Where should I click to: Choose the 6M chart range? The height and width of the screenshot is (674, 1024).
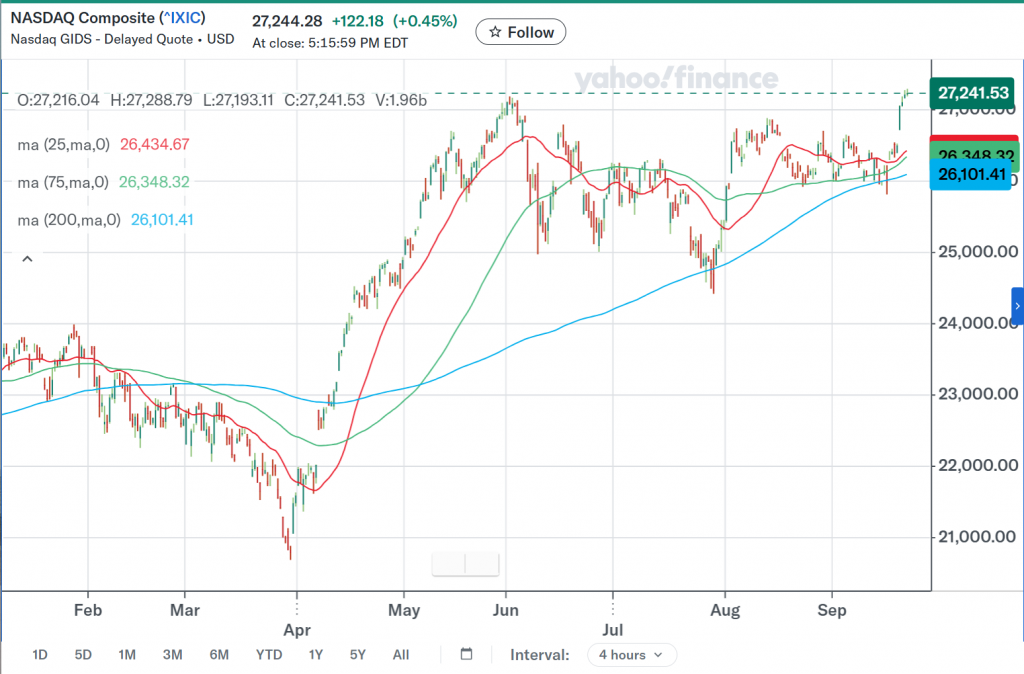click(219, 654)
